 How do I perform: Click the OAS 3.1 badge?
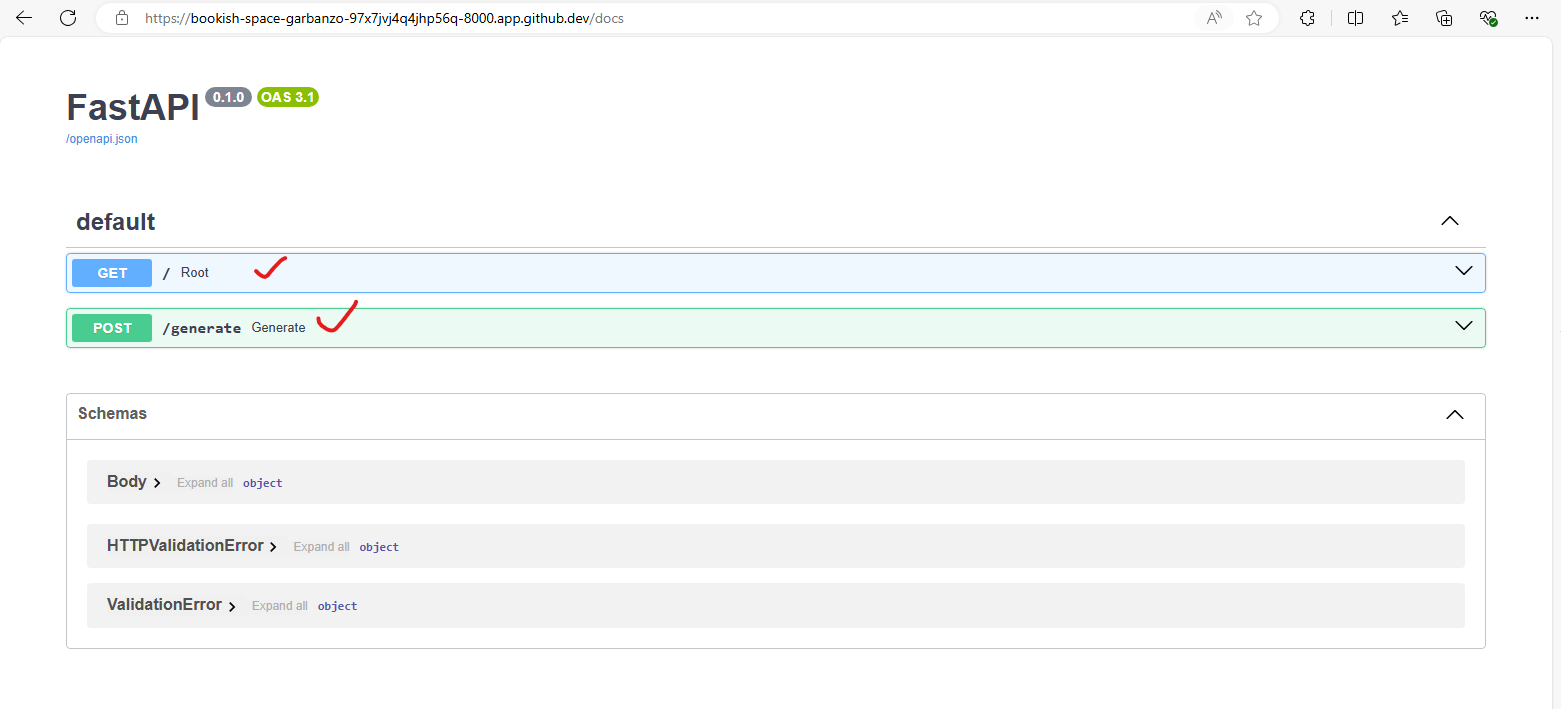tap(288, 97)
